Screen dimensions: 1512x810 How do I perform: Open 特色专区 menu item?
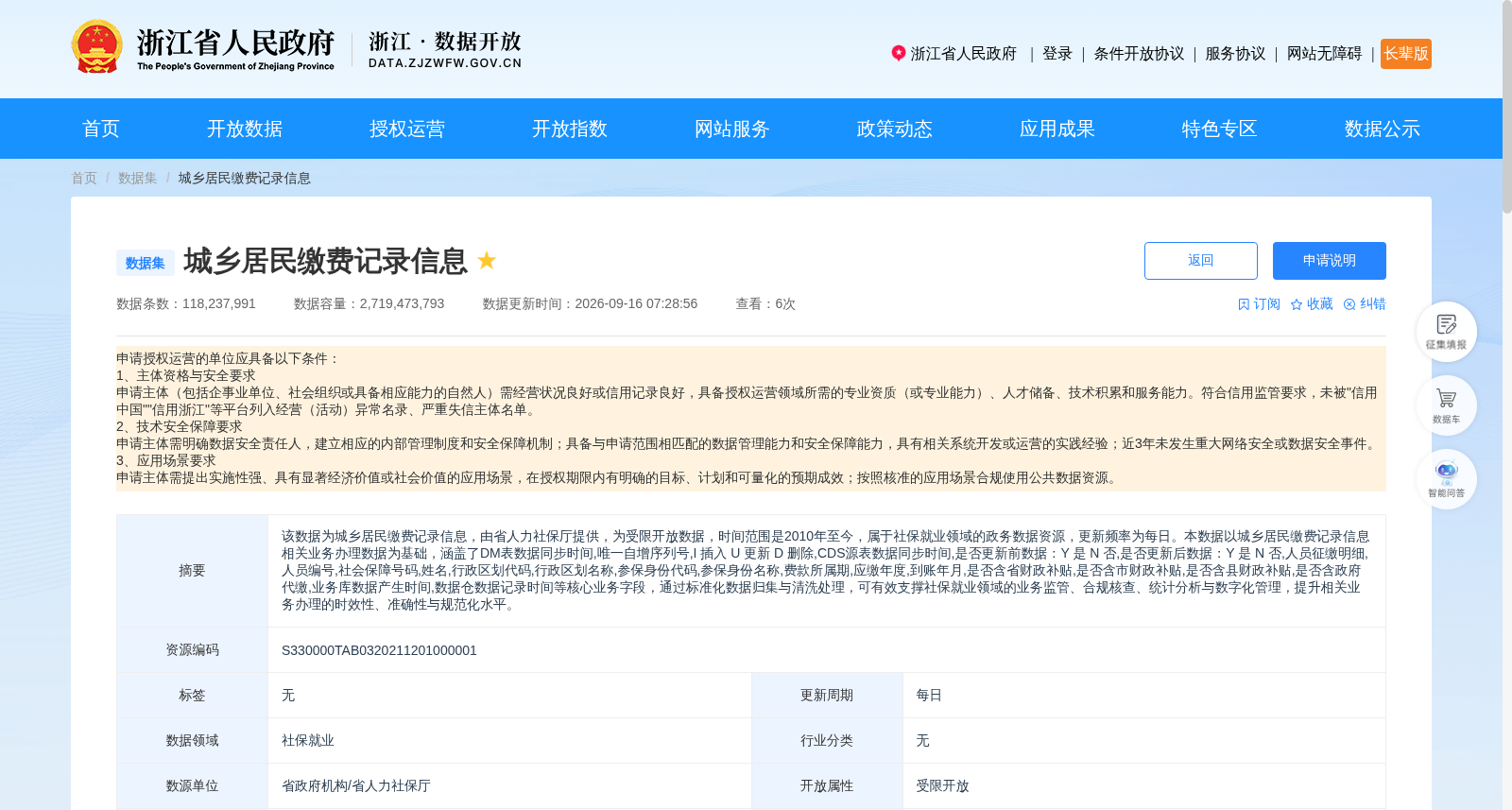[1220, 129]
